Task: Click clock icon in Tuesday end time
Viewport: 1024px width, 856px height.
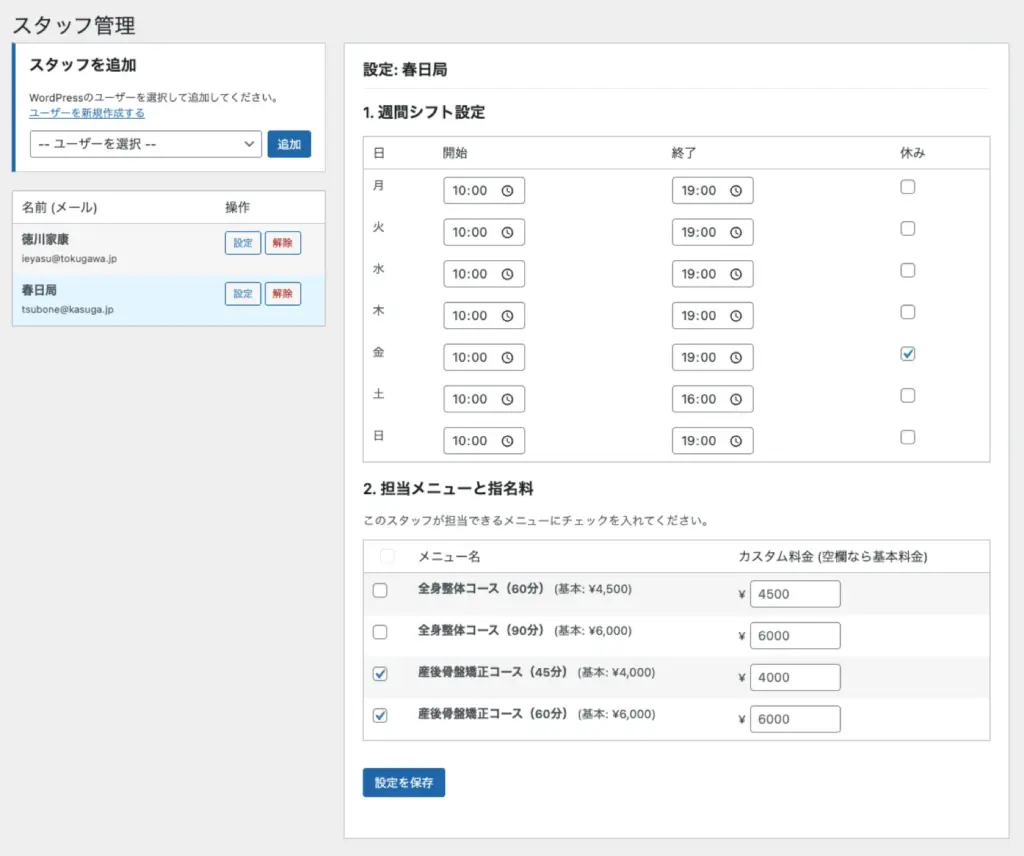Action: 736,232
